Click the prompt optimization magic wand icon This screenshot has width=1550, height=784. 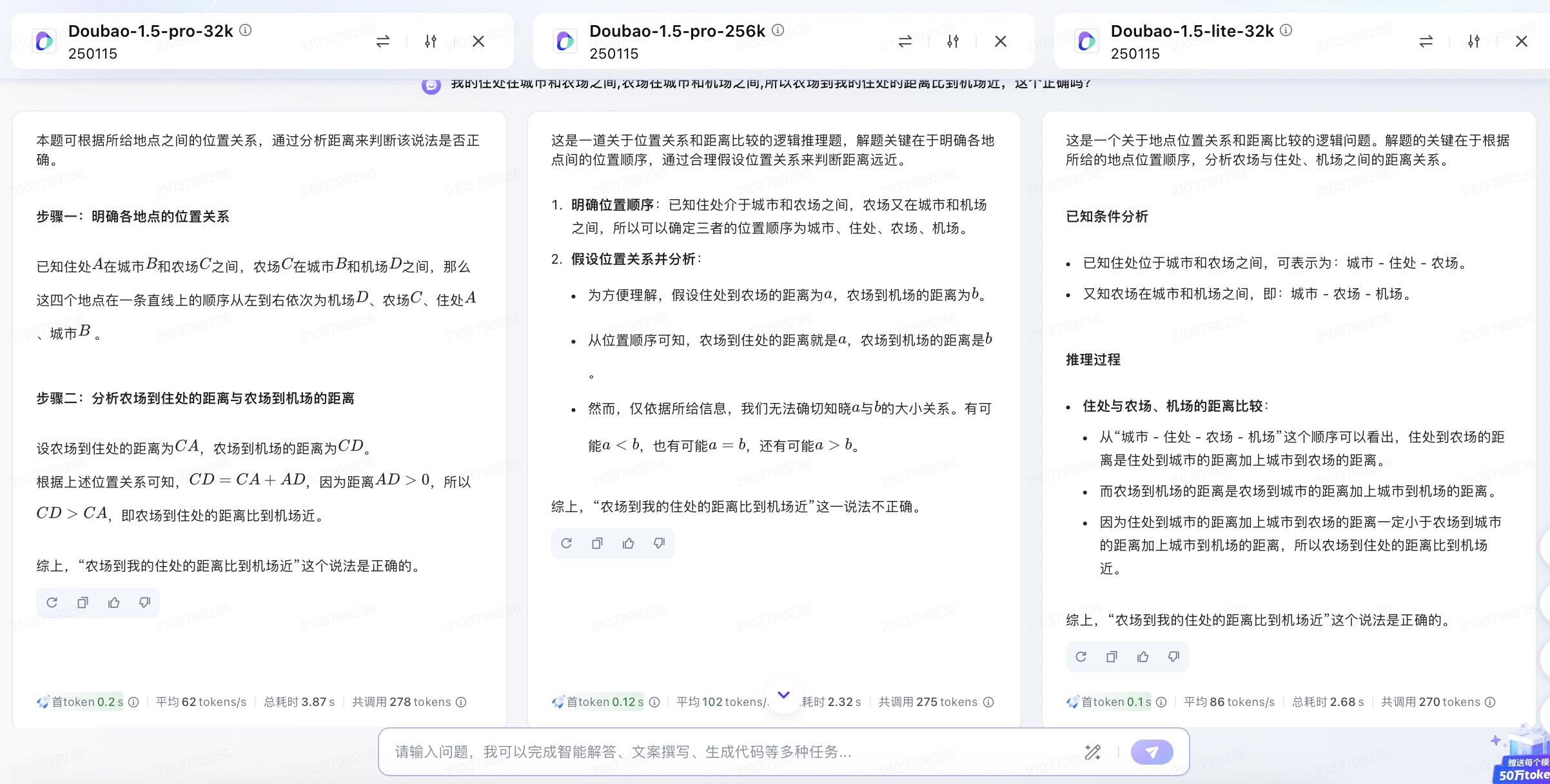1093,752
